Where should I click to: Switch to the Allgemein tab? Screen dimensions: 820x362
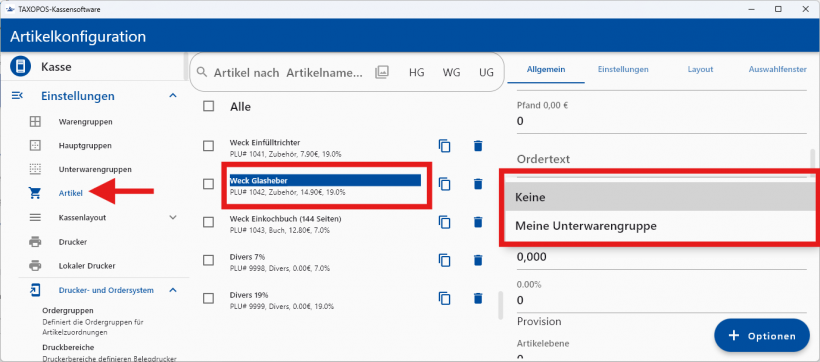546,69
